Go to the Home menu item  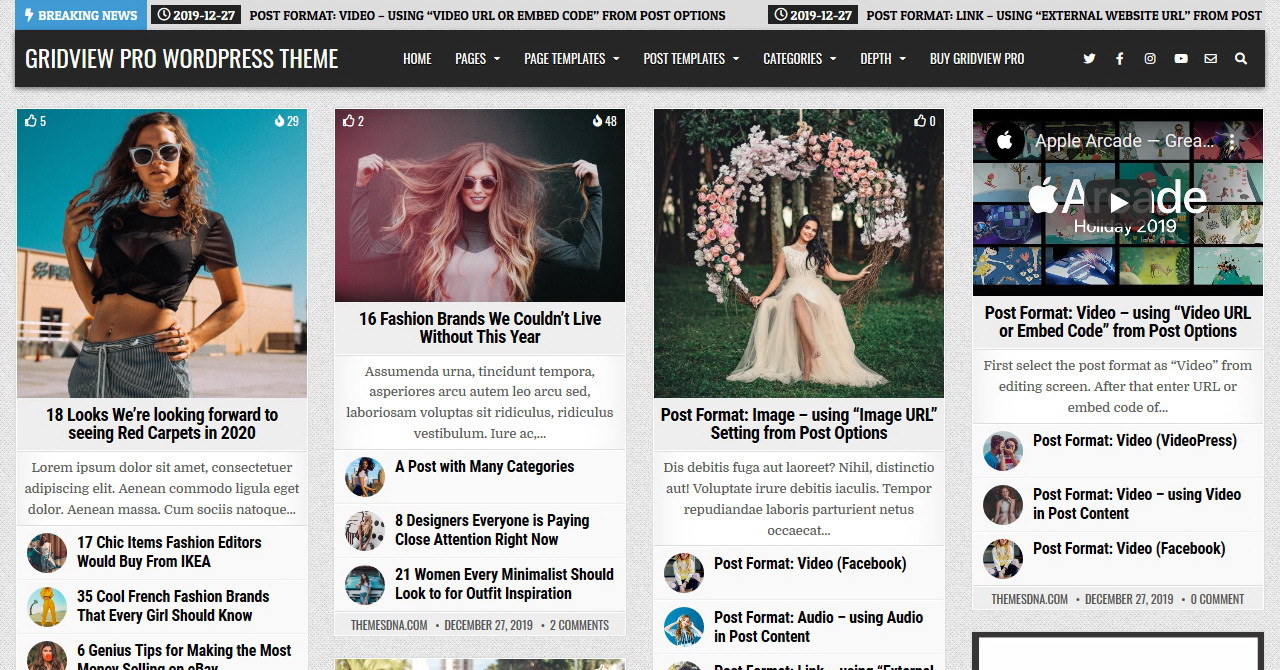point(417,59)
